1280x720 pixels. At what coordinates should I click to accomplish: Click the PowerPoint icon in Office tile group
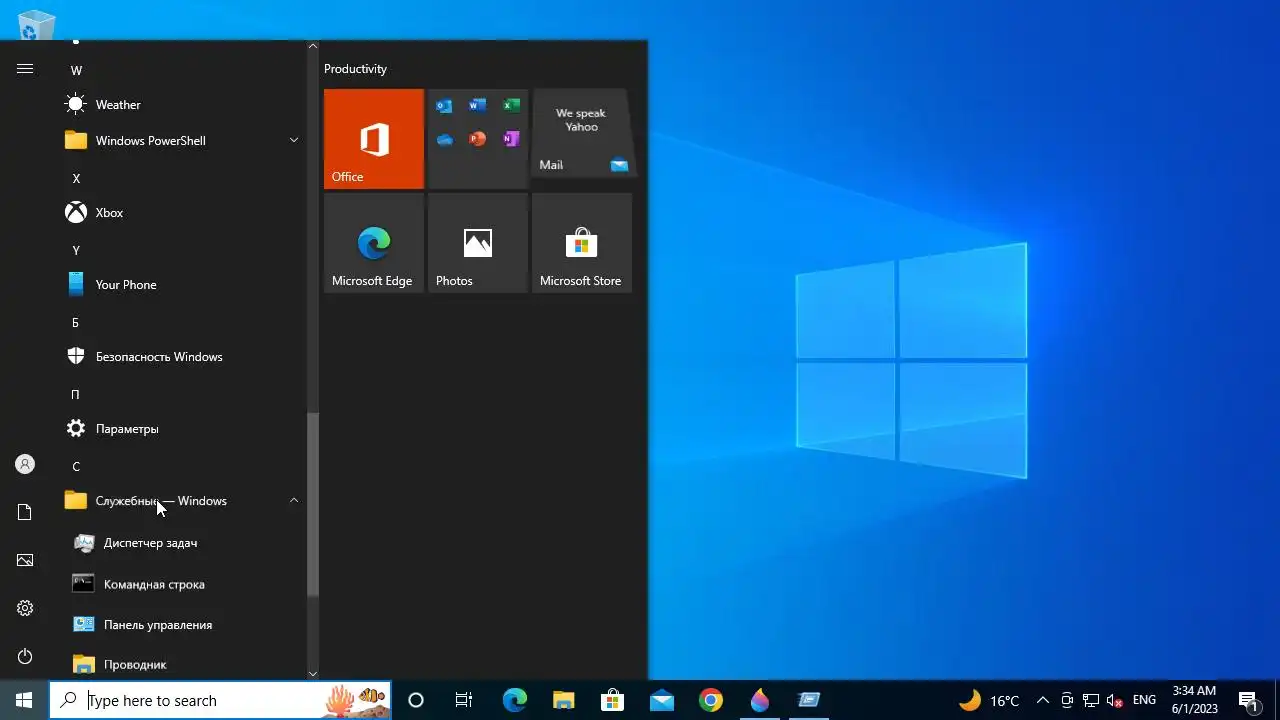coord(477,139)
